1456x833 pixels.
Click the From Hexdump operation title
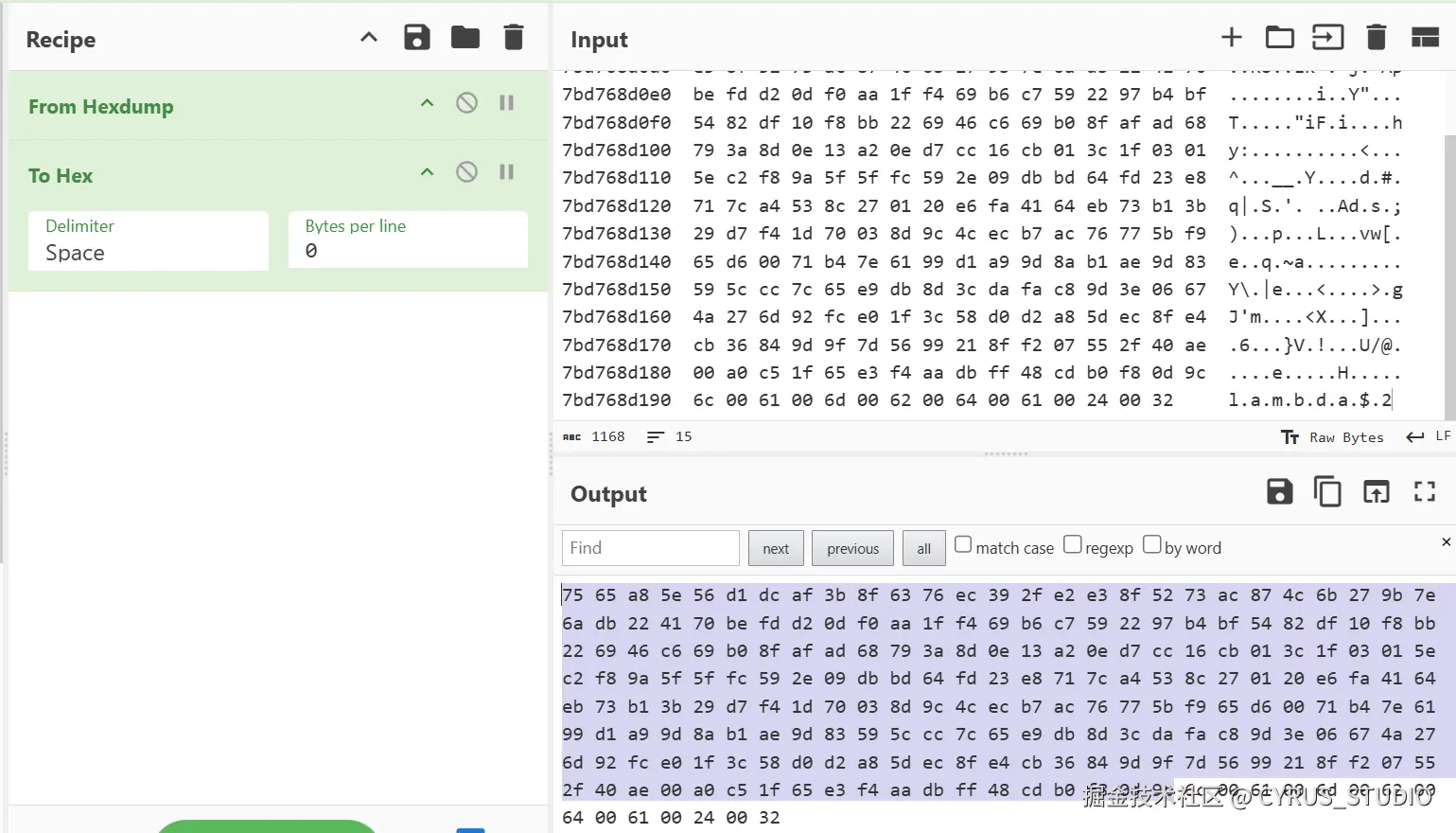click(x=101, y=107)
